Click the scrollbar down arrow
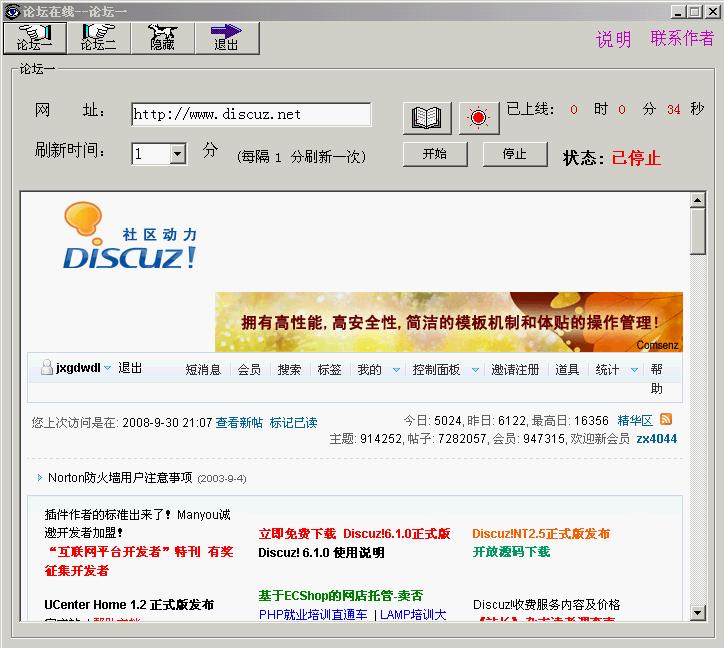 click(697, 612)
